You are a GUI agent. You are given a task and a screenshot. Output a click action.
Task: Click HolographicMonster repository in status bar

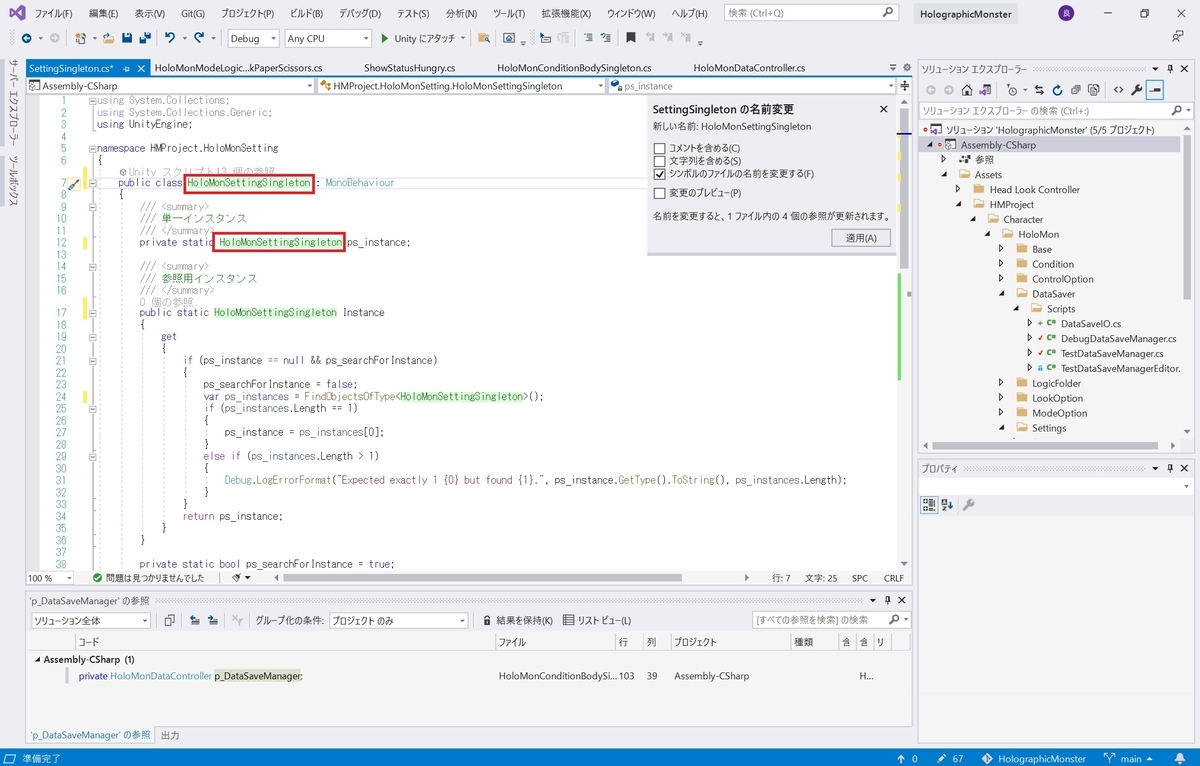(x=1033, y=758)
